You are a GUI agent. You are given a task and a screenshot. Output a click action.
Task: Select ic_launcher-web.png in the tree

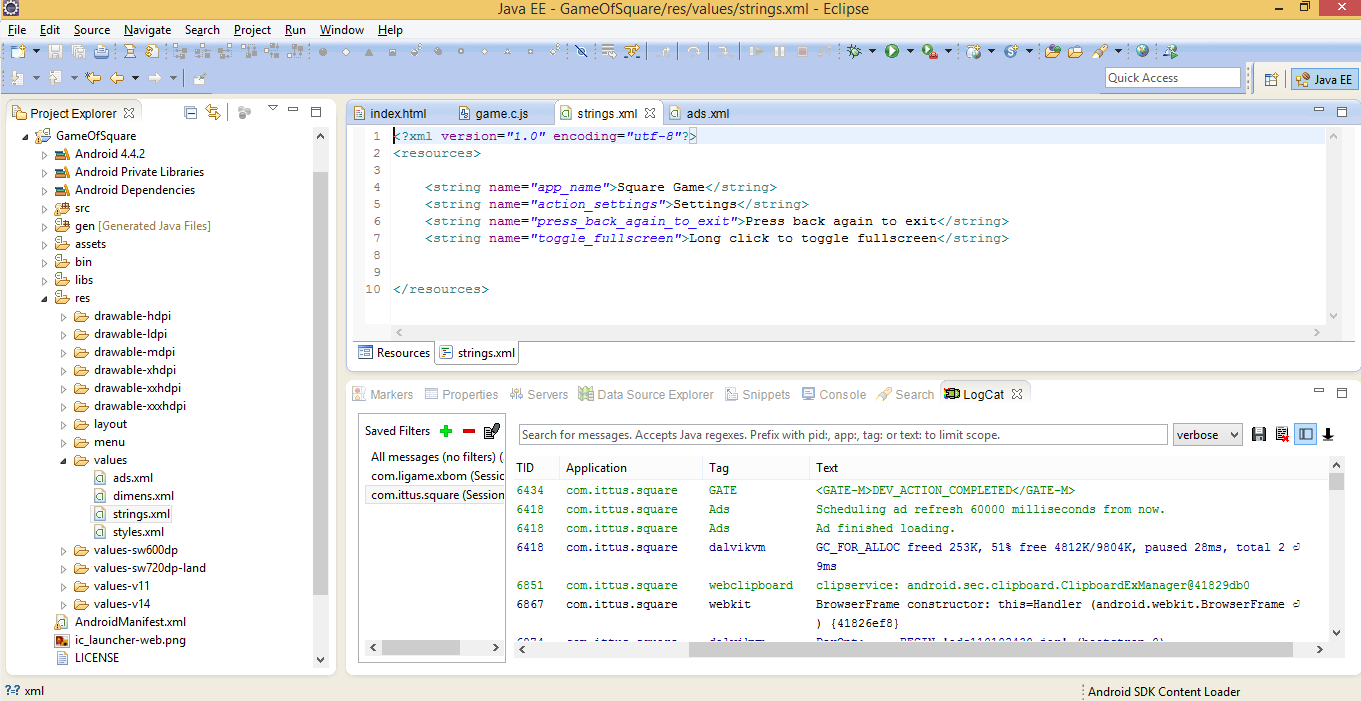tap(130, 640)
